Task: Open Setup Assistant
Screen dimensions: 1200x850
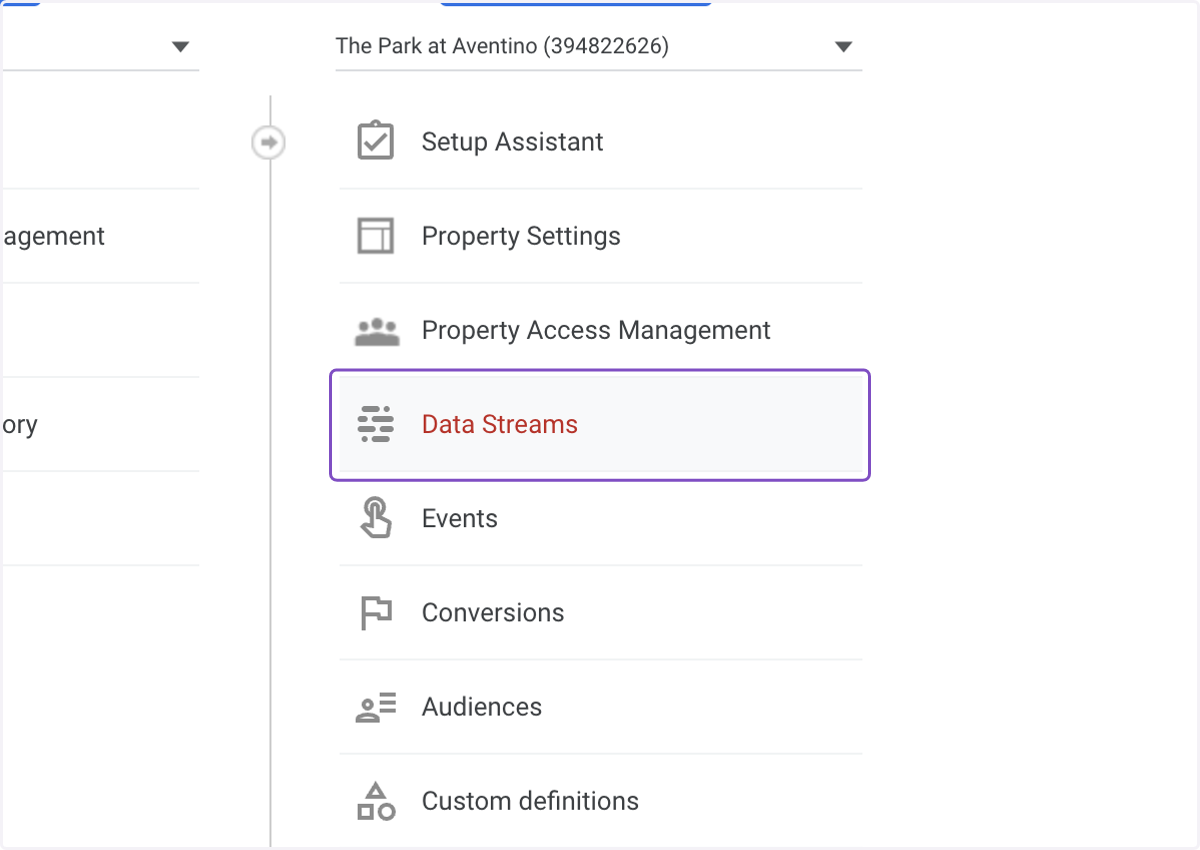Action: tap(600, 142)
